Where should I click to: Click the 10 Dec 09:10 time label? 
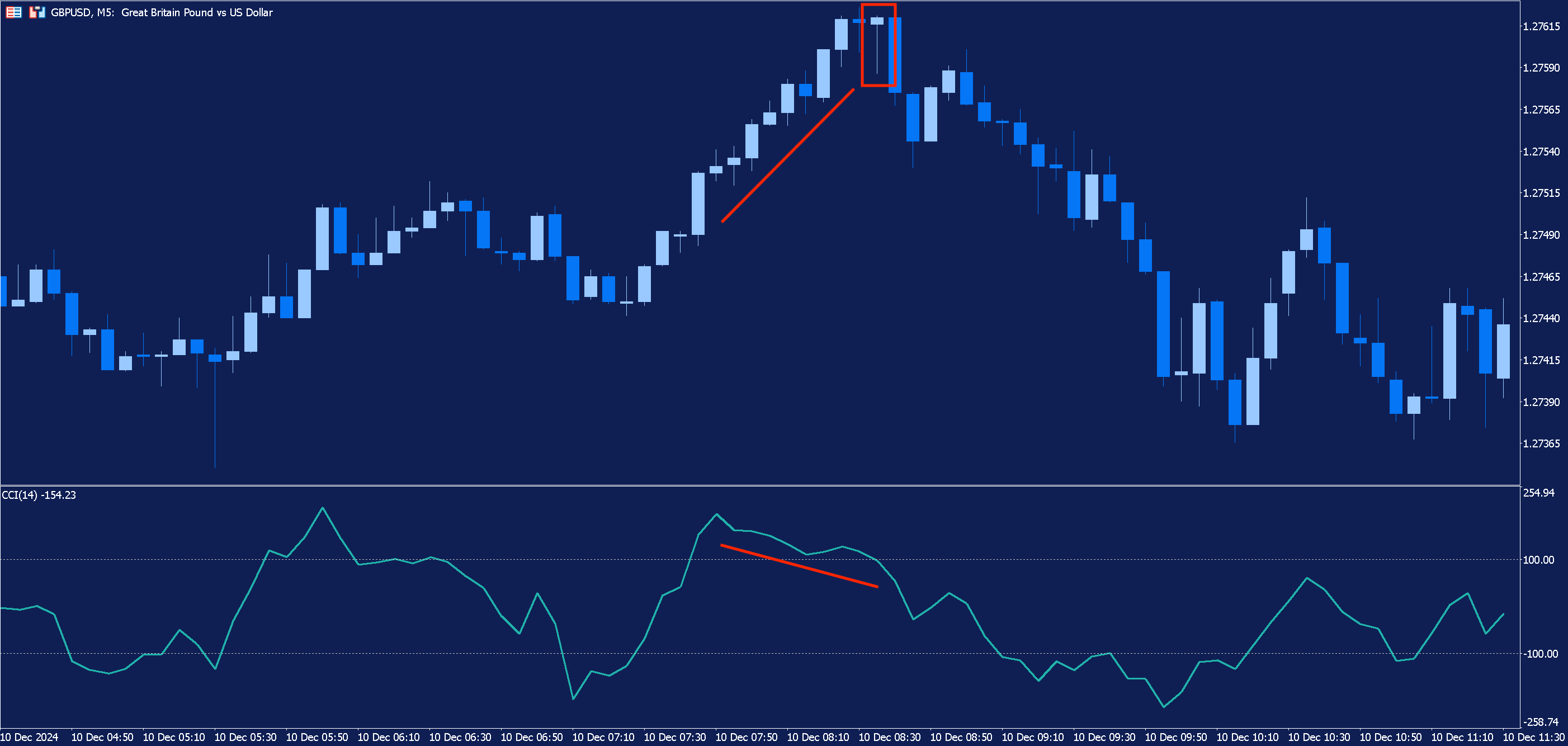tap(1033, 738)
